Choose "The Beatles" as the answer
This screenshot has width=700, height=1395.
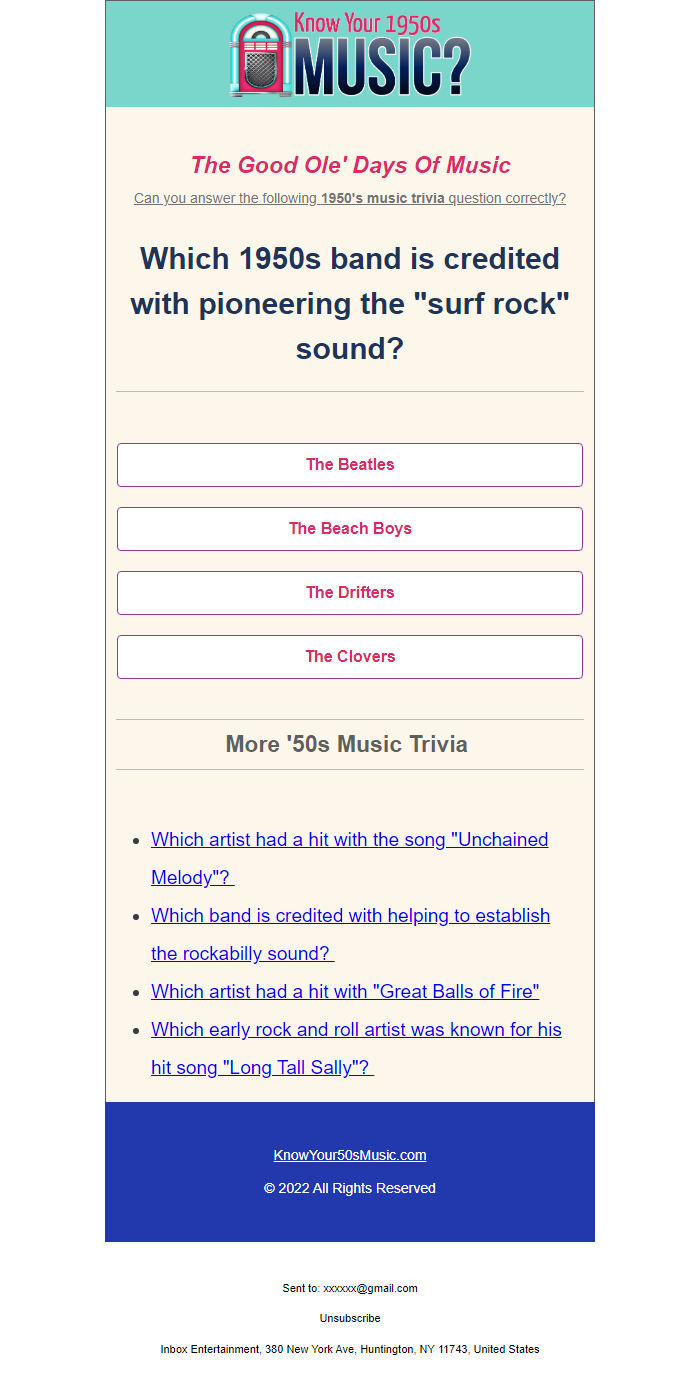pyautogui.click(x=350, y=465)
